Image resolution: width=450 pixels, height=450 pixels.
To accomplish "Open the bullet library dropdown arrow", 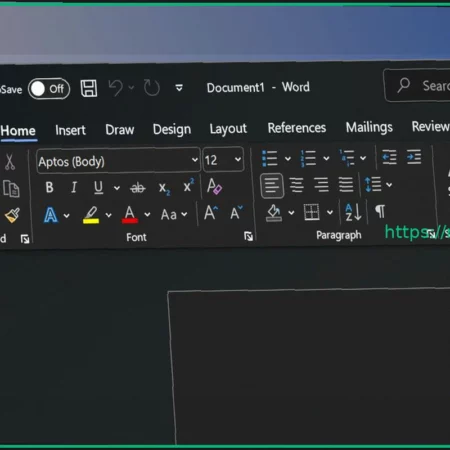I will pyautogui.click(x=288, y=159).
